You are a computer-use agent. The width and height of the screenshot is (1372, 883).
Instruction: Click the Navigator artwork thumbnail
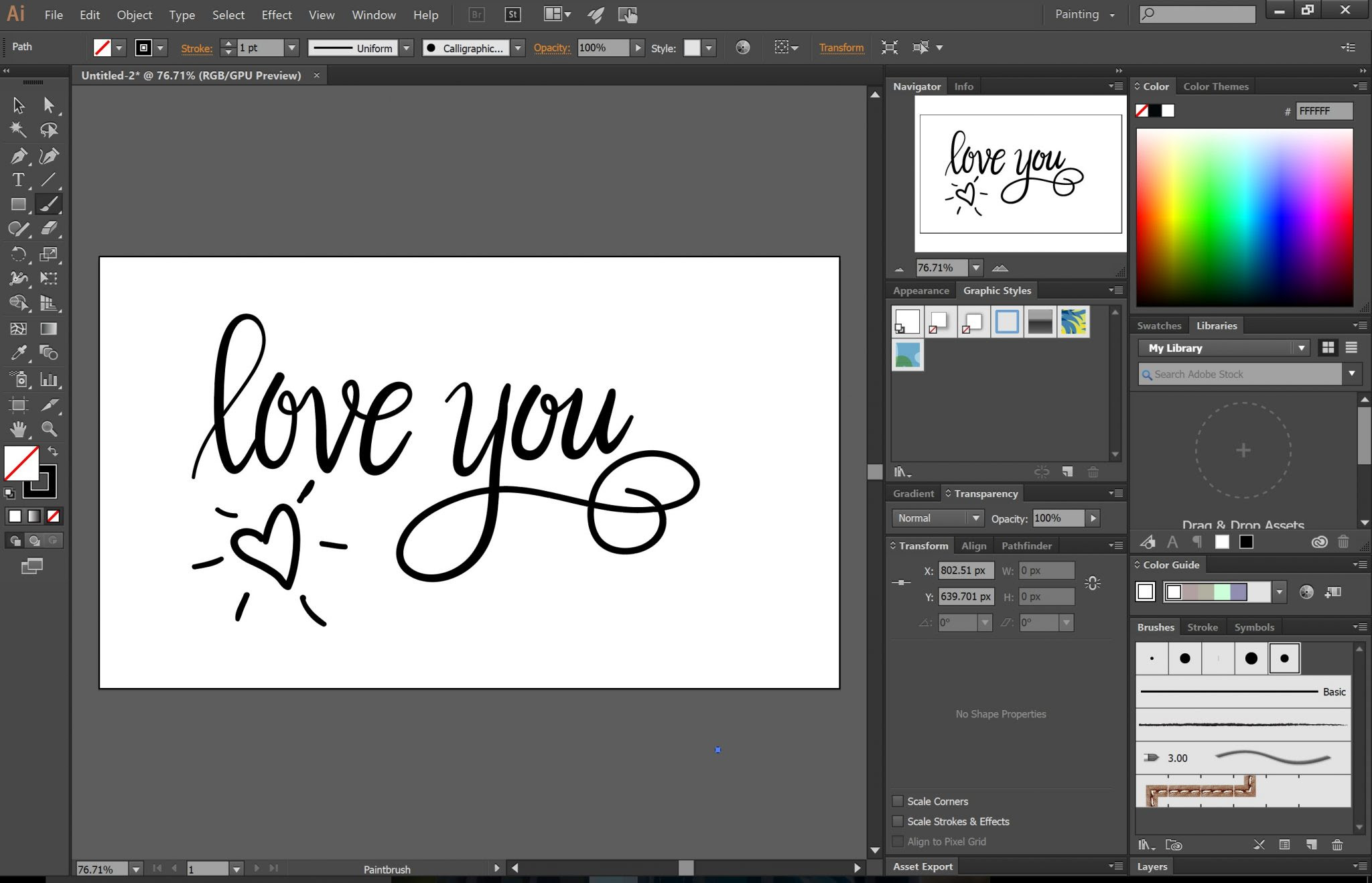click(x=1020, y=174)
